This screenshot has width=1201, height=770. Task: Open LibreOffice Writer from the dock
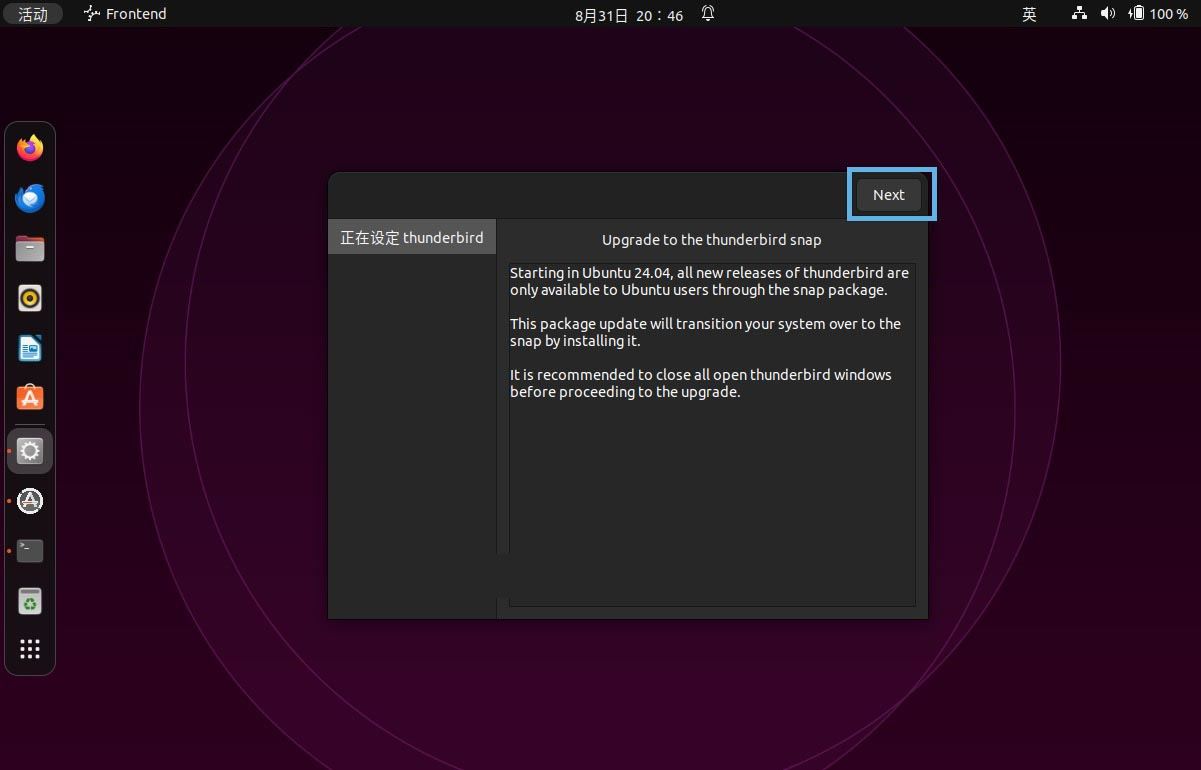30,349
